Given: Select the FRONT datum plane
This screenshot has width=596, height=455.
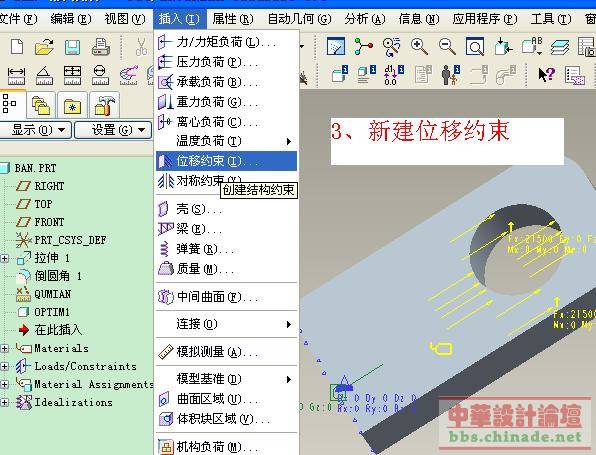Looking at the screenshot, I should 49,222.
